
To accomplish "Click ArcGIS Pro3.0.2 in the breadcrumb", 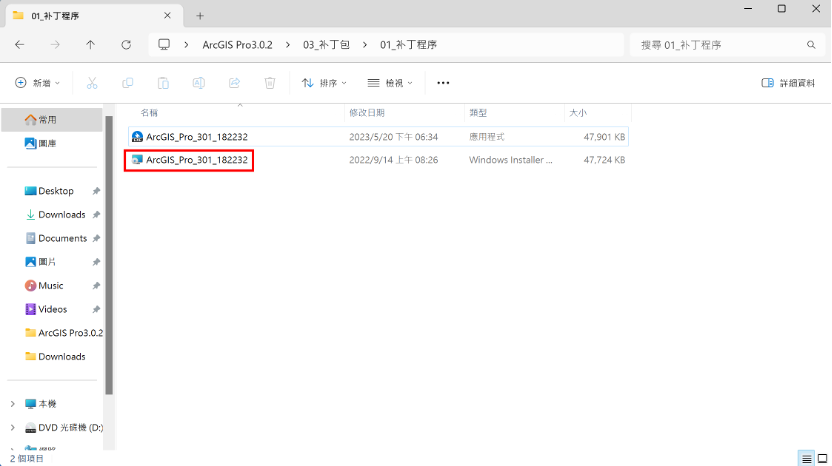I will tap(237, 45).
